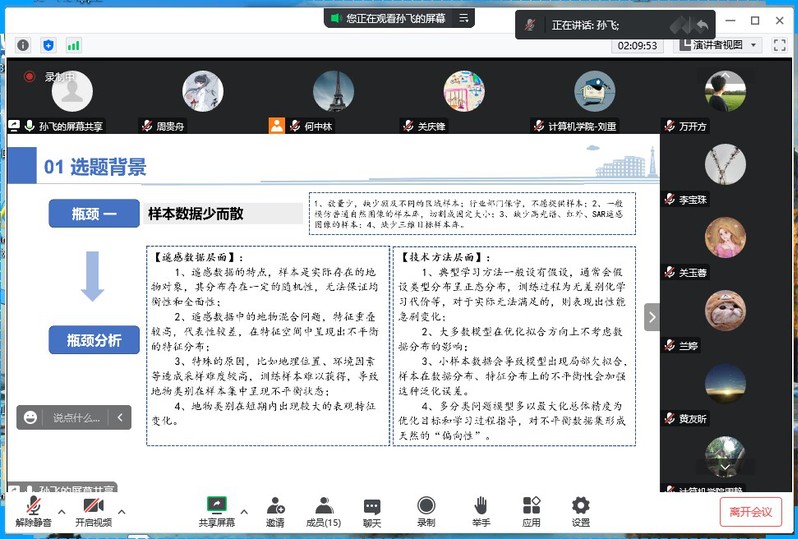Expand the audio options arrow beside 解除静音
The height and width of the screenshot is (539, 798).
[x=62, y=511]
